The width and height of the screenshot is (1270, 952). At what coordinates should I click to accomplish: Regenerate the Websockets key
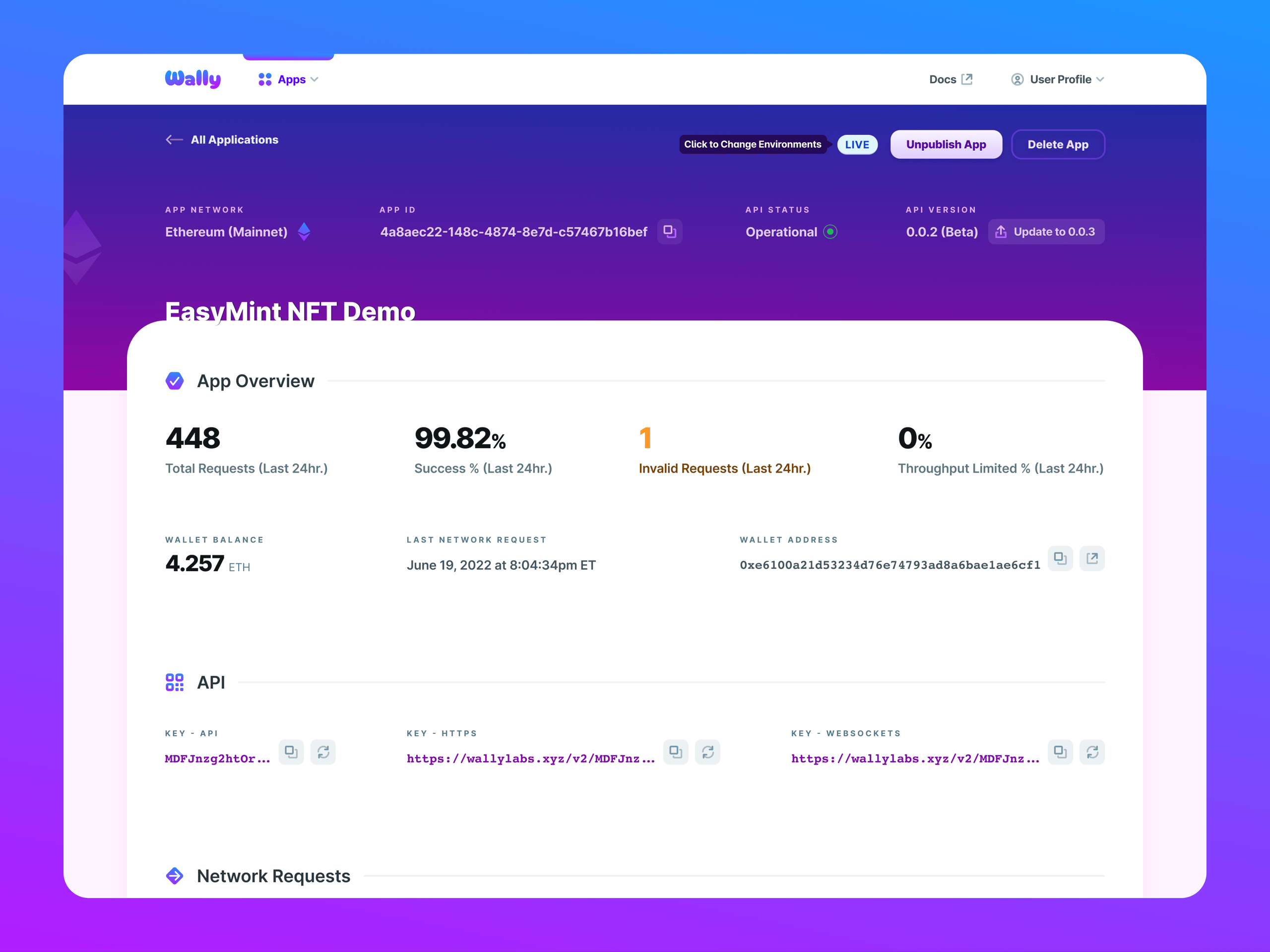(x=1092, y=752)
